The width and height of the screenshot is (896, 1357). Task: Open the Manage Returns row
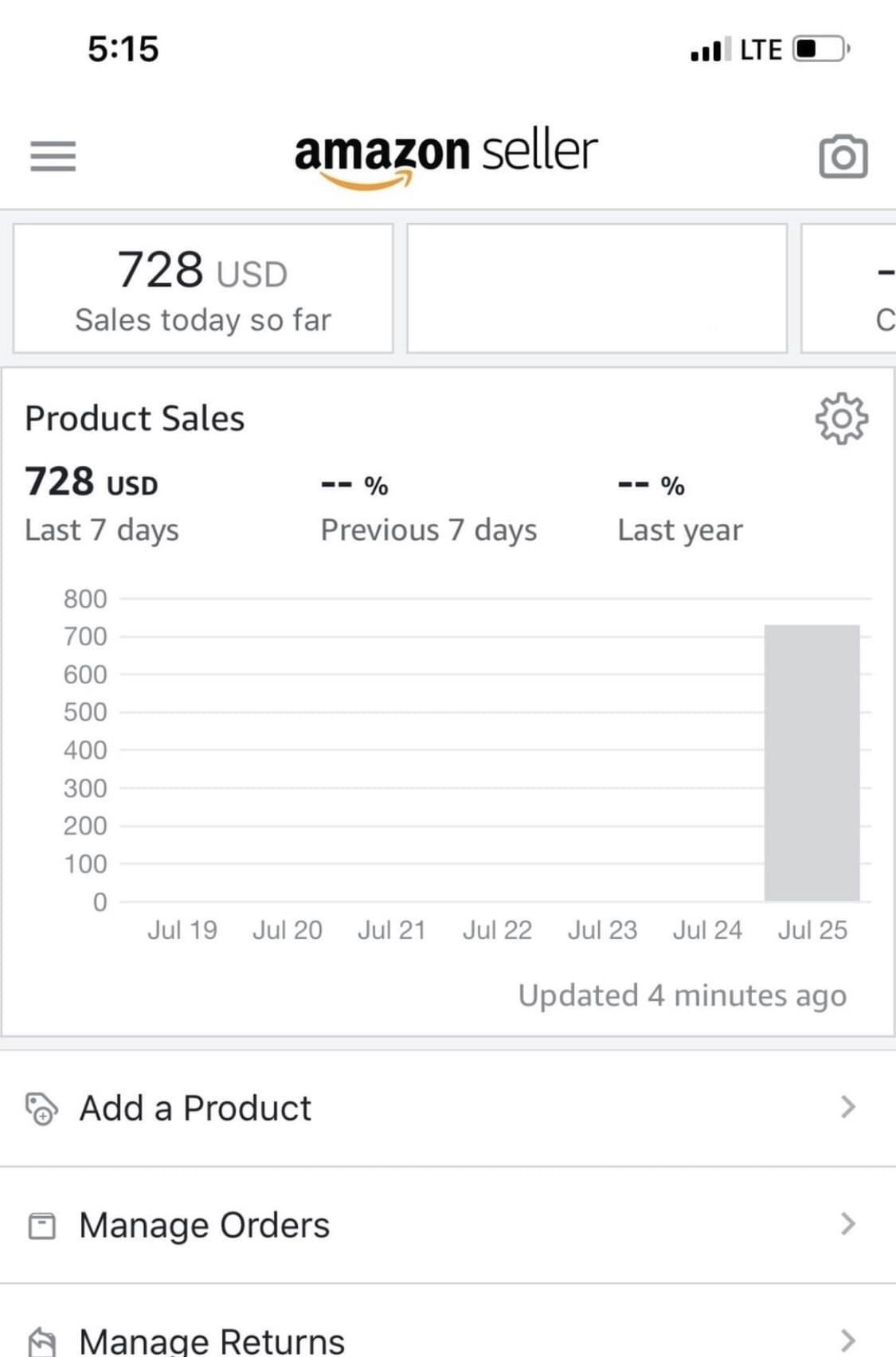point(212,1341)
